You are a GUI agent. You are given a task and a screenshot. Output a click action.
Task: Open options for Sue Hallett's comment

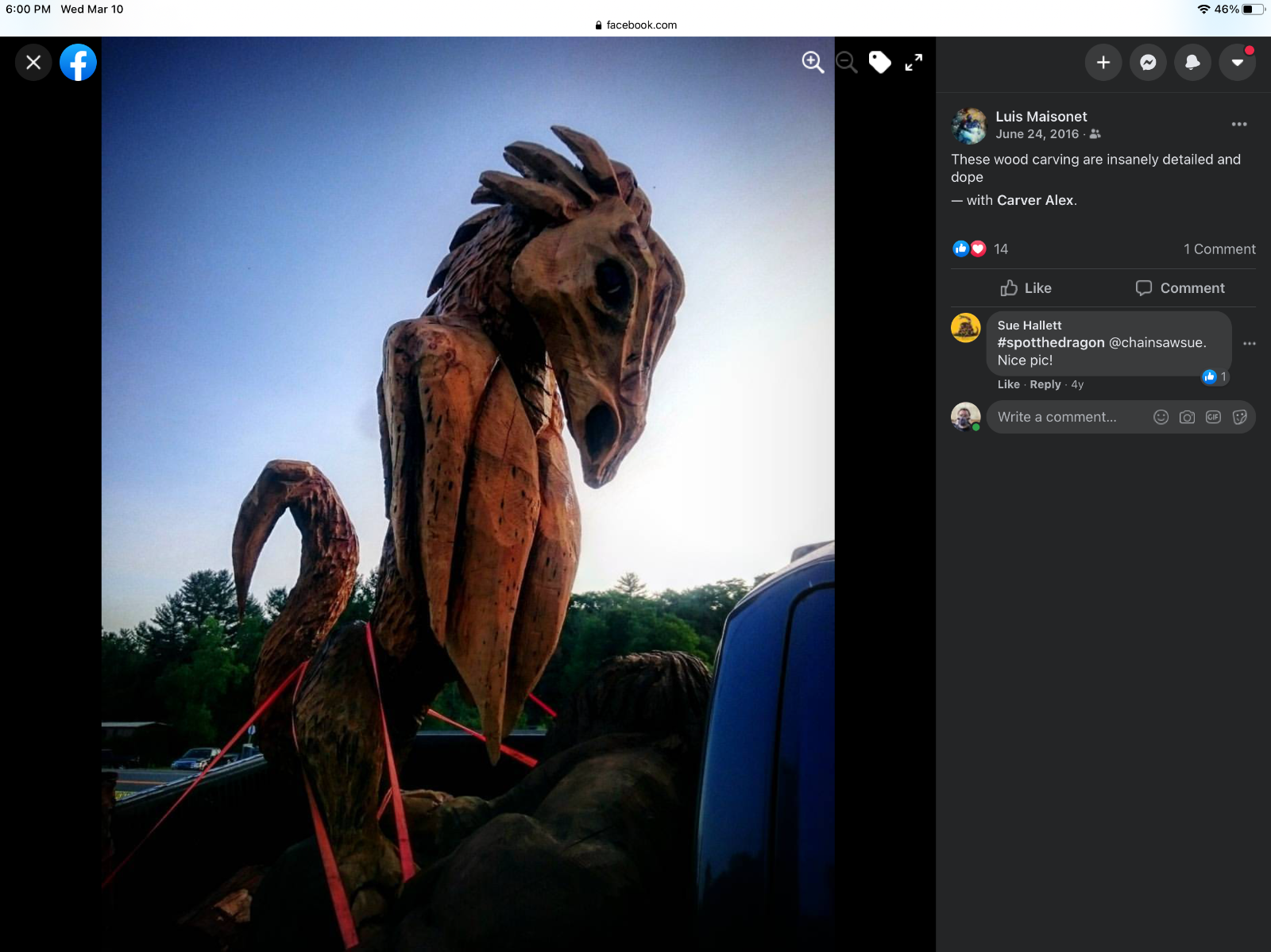coord(1249,343)
